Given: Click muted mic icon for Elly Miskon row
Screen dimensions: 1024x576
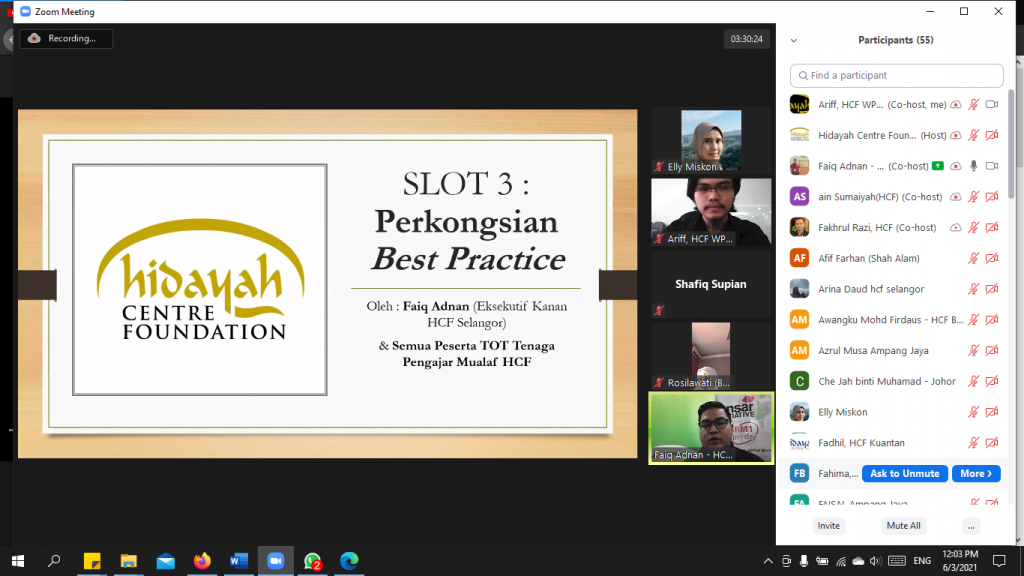Looking at the screenshot, I should (x=973, y=412).
